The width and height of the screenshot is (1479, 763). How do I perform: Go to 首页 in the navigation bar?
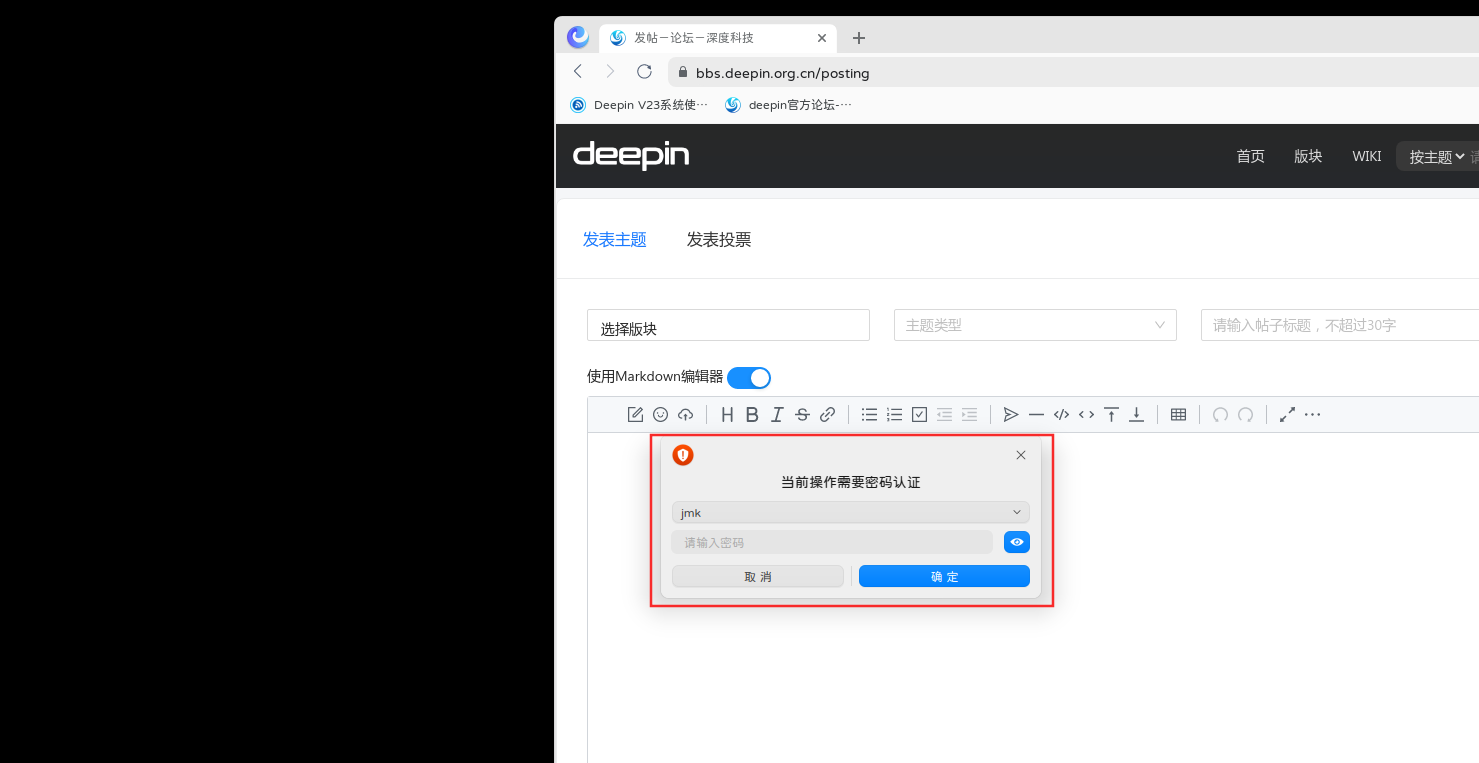(x=1251, y=156)
